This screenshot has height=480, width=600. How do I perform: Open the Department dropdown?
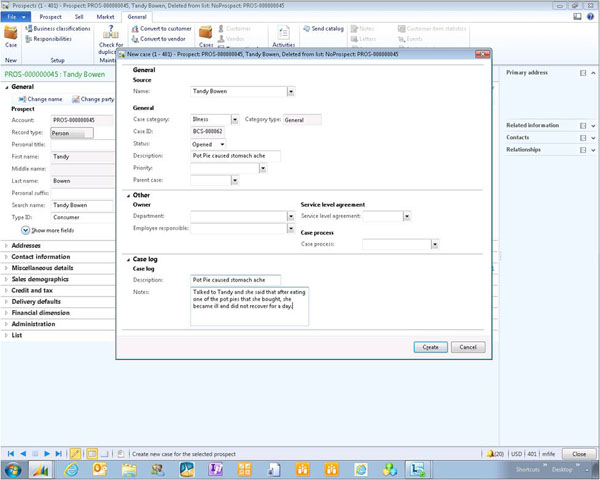[292, 216]
